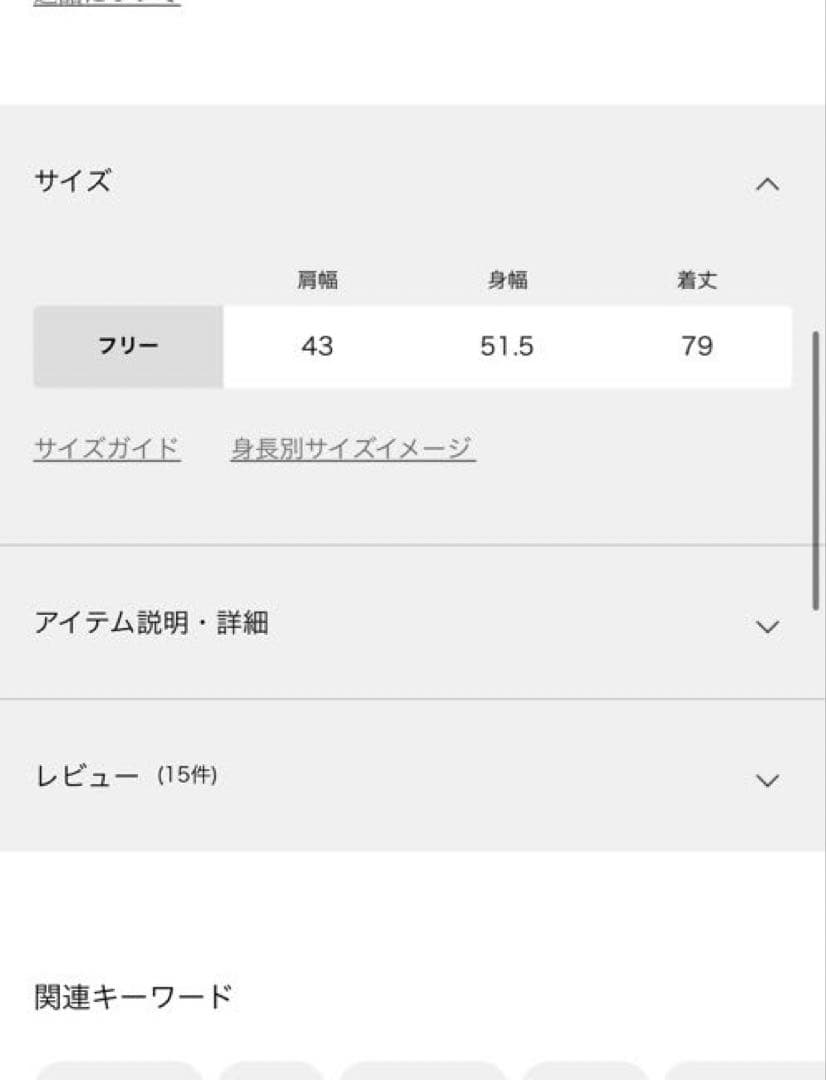Viewport: 826px width, 1080px height.
Task: Expand the レビュー (15件) section
Action: tap(766, 778)
